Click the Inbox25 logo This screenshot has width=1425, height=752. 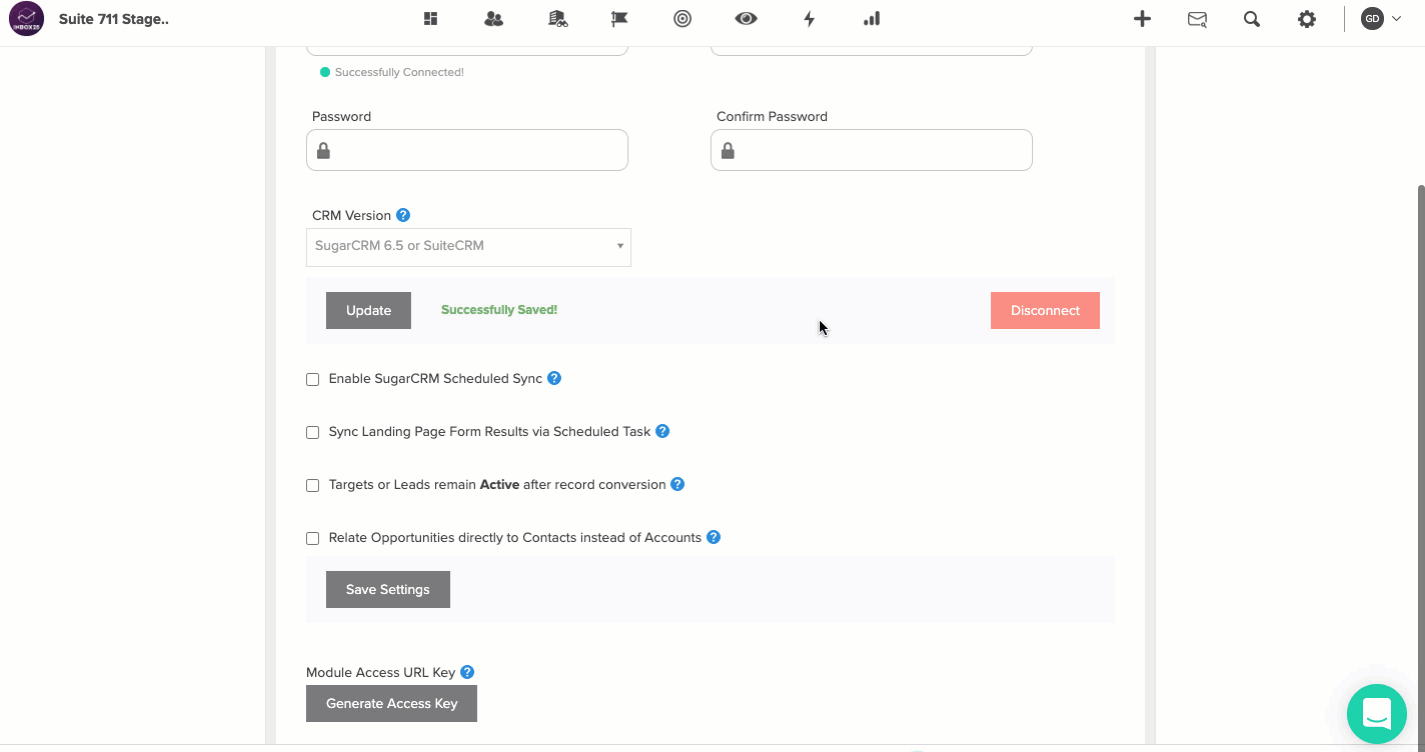click(27, 19)
